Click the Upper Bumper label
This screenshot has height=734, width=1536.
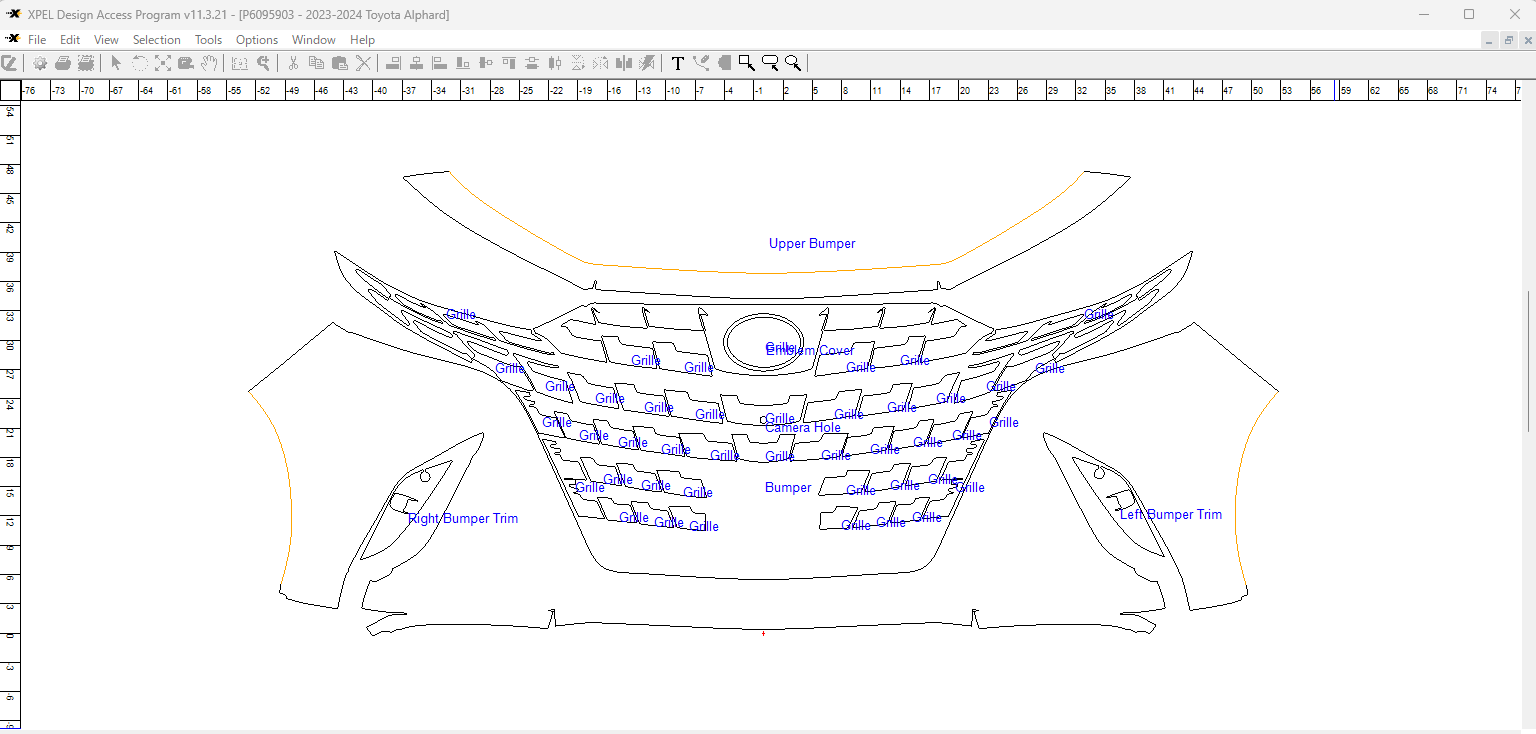[x=812, y=243]
